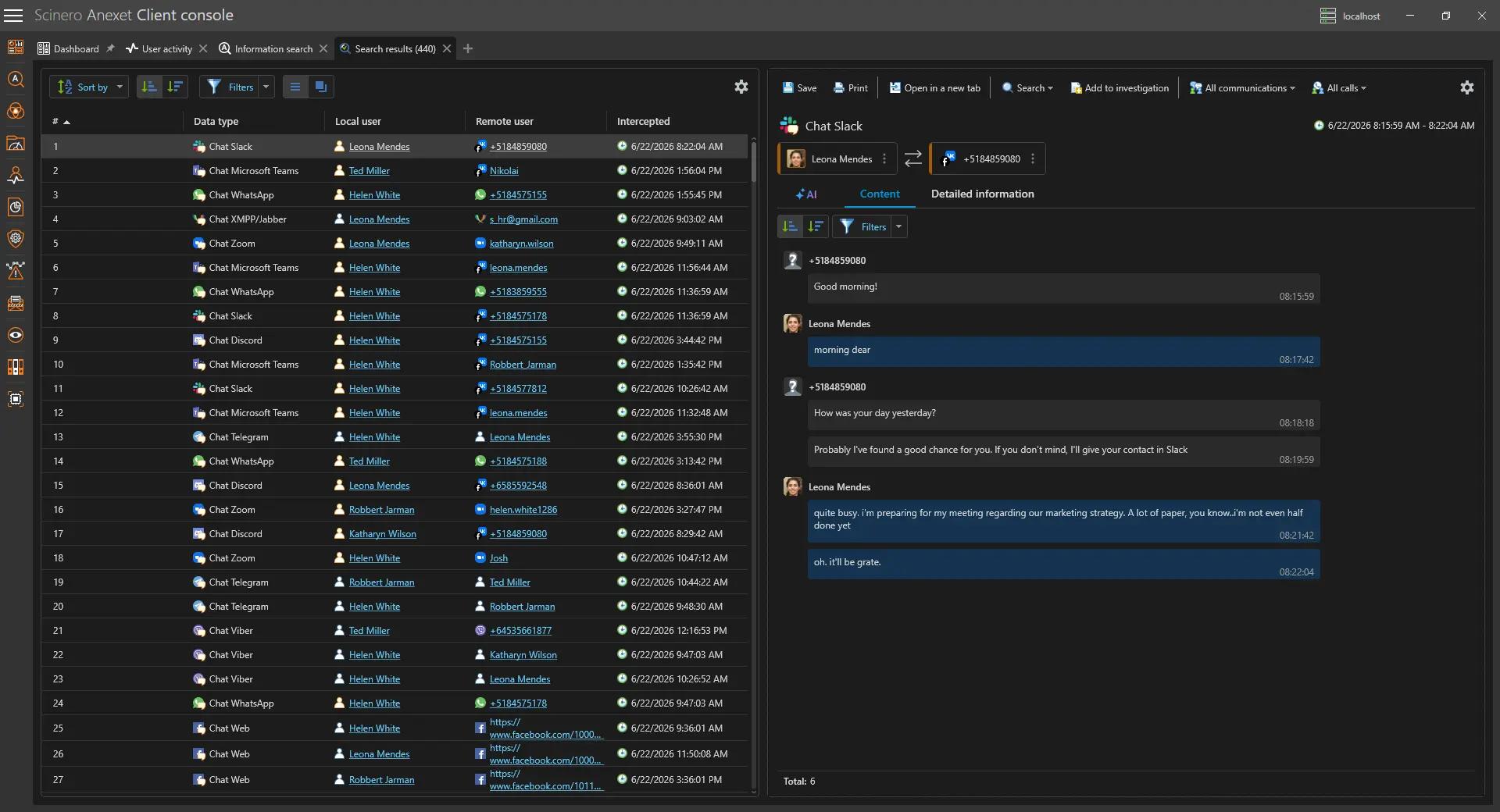1500x812 pixels.
Task: Click the warning triangle alerts sidebar icon
Action: (x=16, y=271)
